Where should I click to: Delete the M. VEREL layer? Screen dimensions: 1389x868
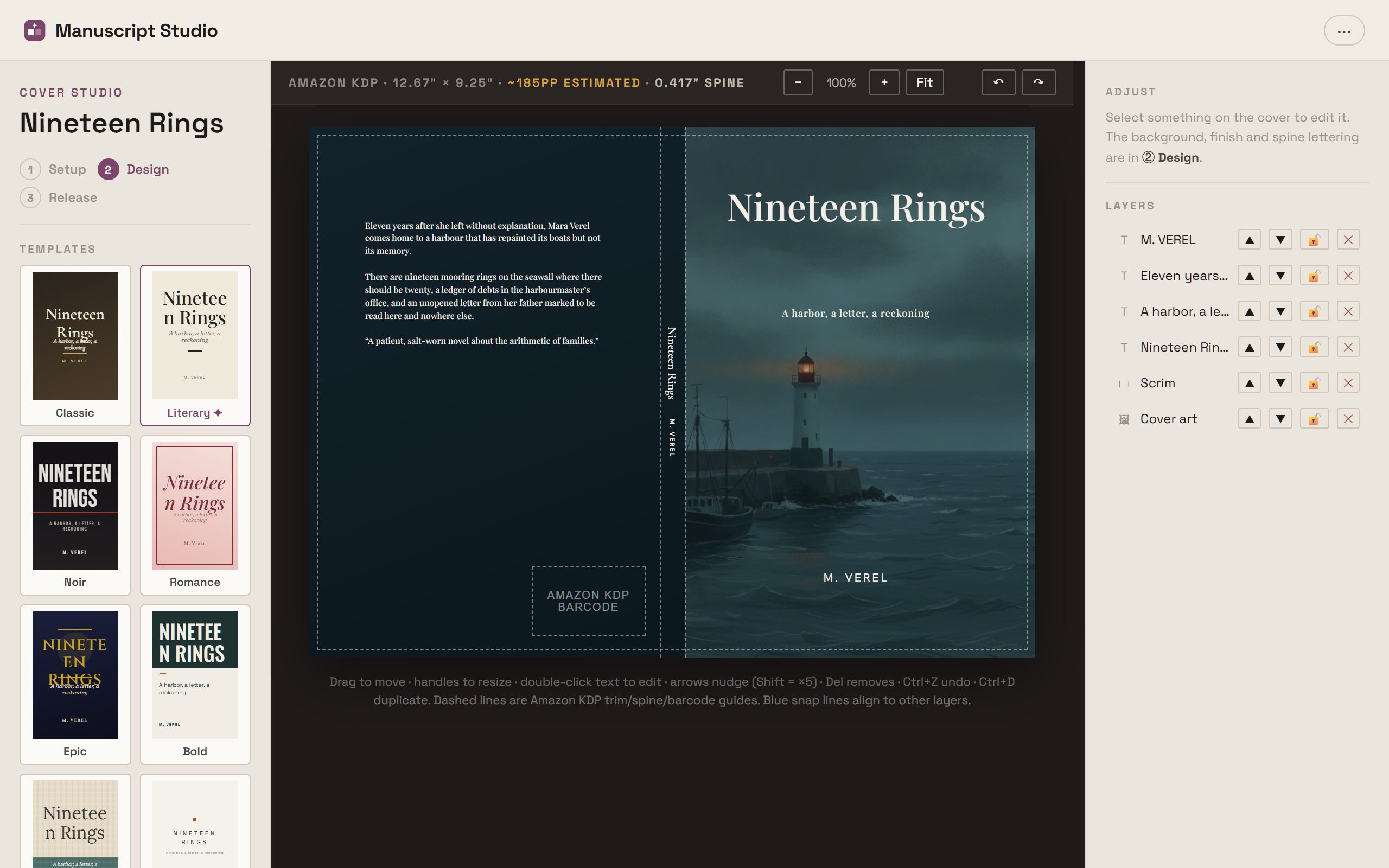coord(1348,240)
